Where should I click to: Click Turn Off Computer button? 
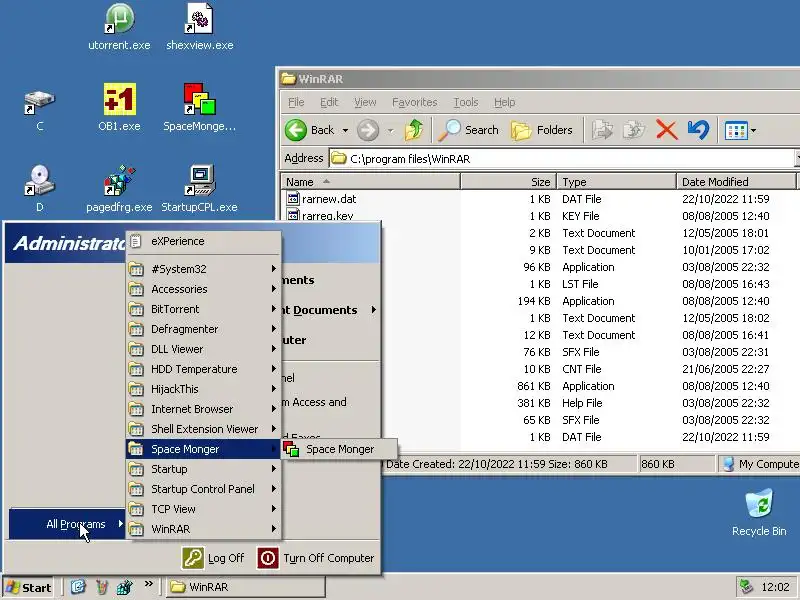coord(316,558)
